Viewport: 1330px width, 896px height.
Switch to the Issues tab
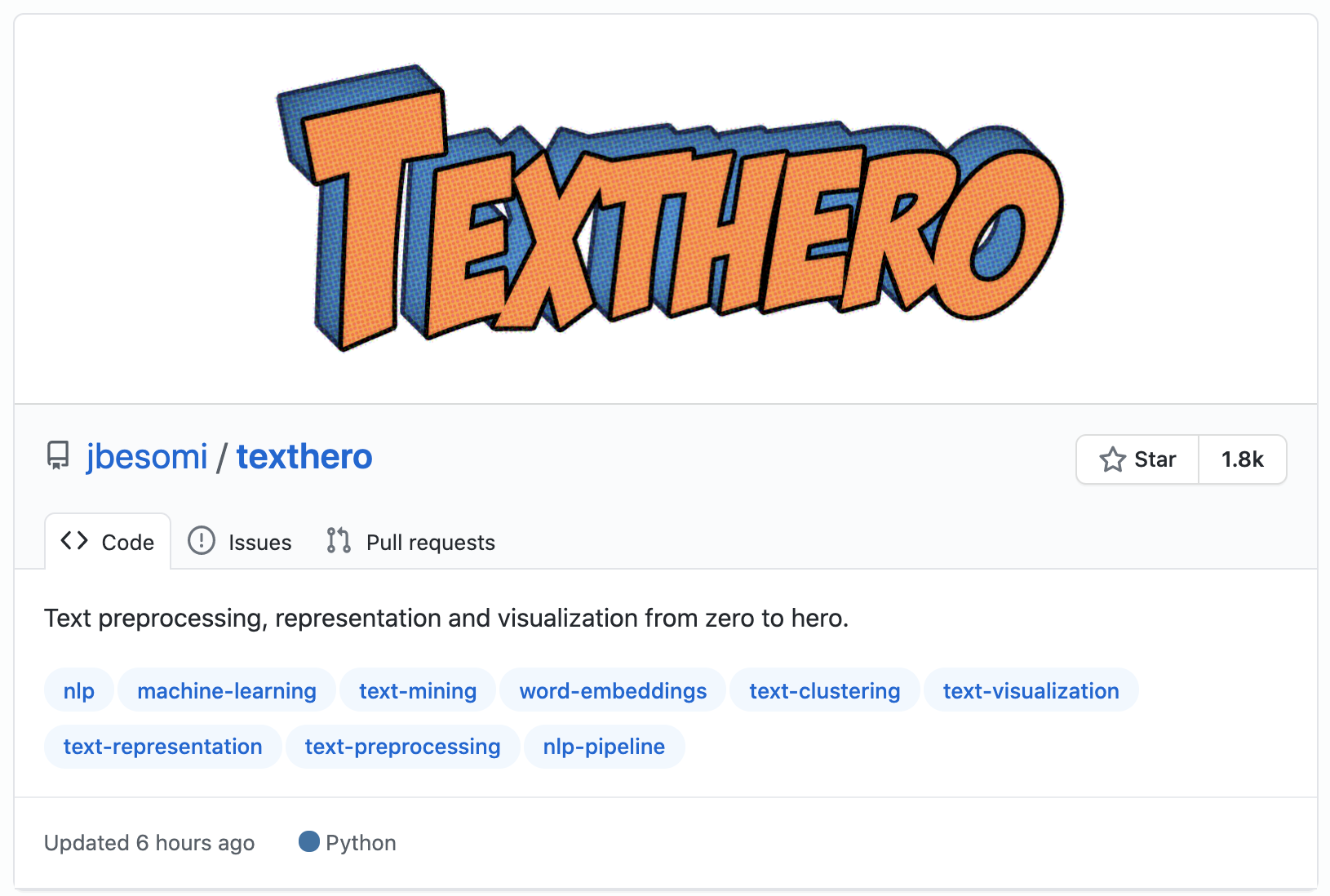click(x=259, y=543)
